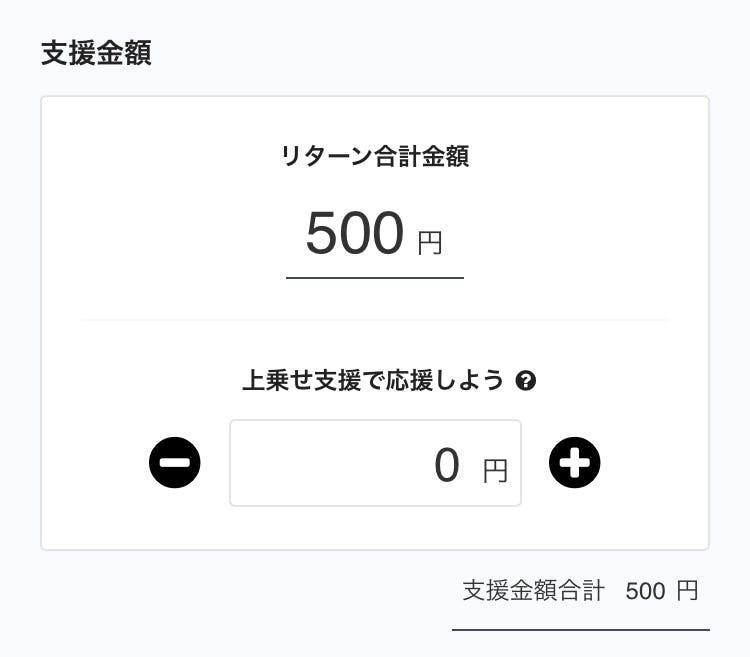Click empty area left of 支援金額合計 row
The width and height of the screenshot is (750, 657).
click(x=250, y=592)
